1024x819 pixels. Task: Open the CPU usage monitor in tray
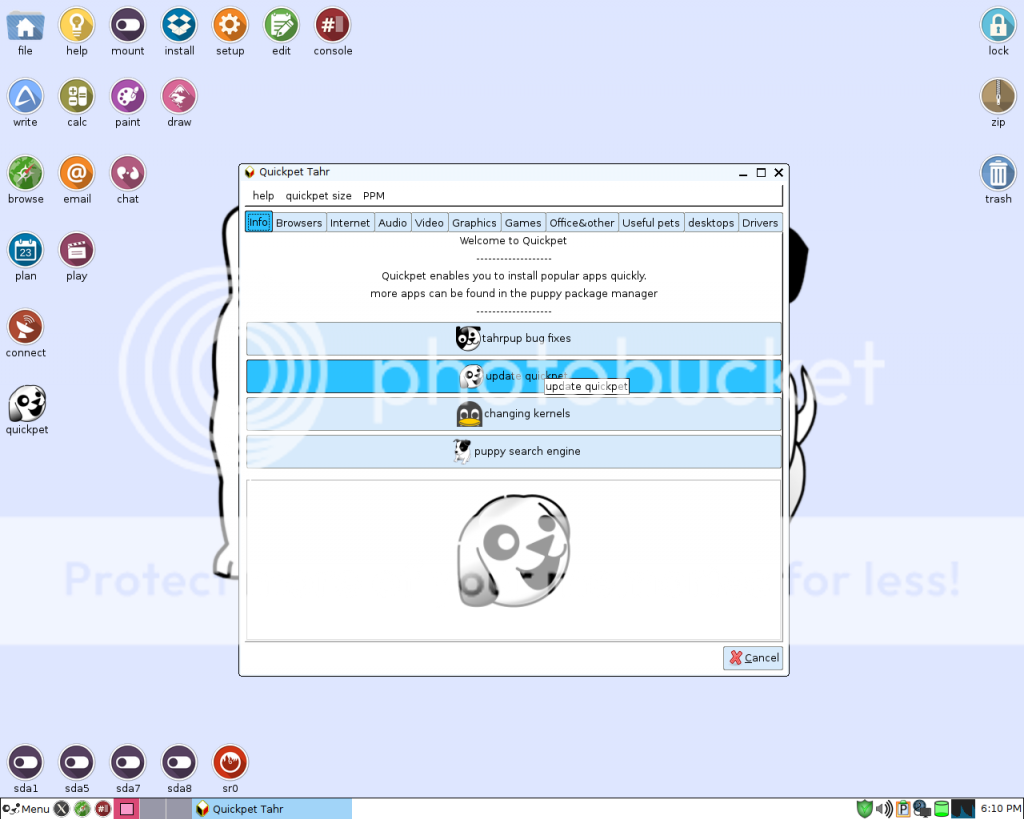[961, 808]
